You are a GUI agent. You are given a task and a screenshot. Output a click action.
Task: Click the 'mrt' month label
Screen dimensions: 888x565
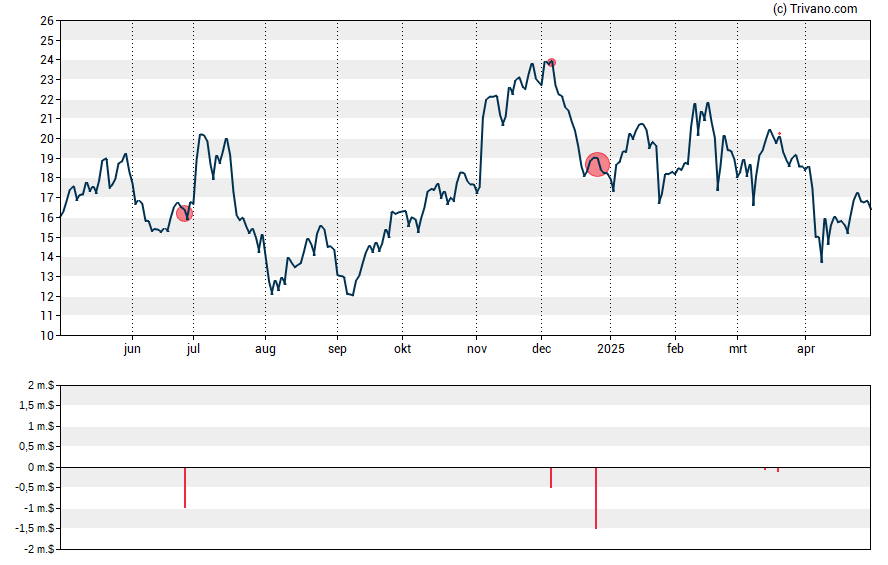coord(738,349)
